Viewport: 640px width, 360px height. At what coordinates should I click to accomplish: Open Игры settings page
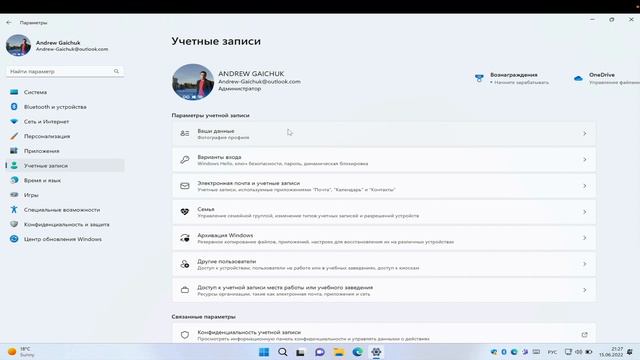click(65, 195)
